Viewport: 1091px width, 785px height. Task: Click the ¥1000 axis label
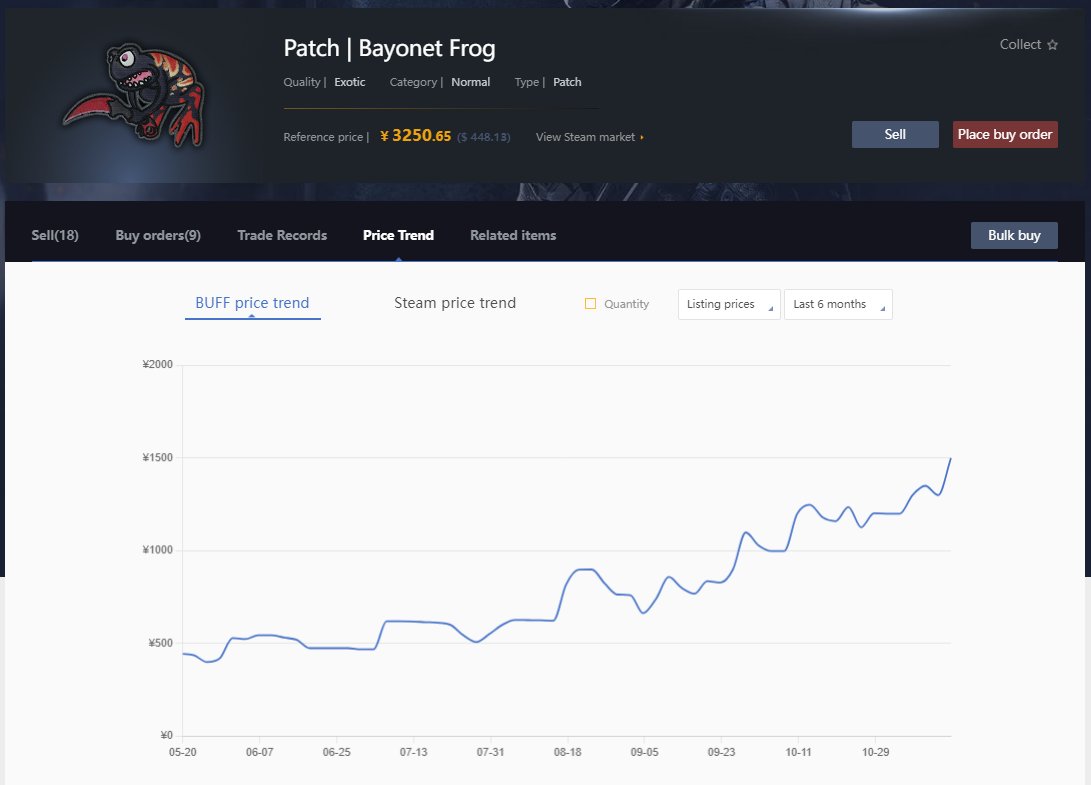pyautogui.click(x=157, y=550)
